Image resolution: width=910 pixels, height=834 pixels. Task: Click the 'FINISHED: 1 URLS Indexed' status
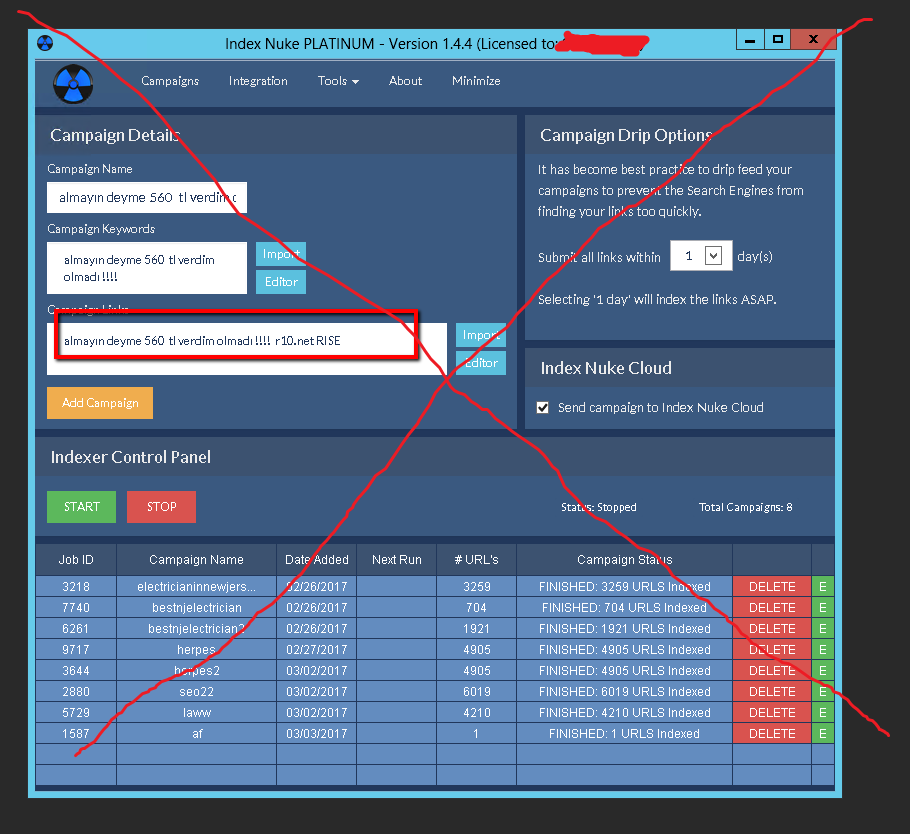[x=624, y=733]
